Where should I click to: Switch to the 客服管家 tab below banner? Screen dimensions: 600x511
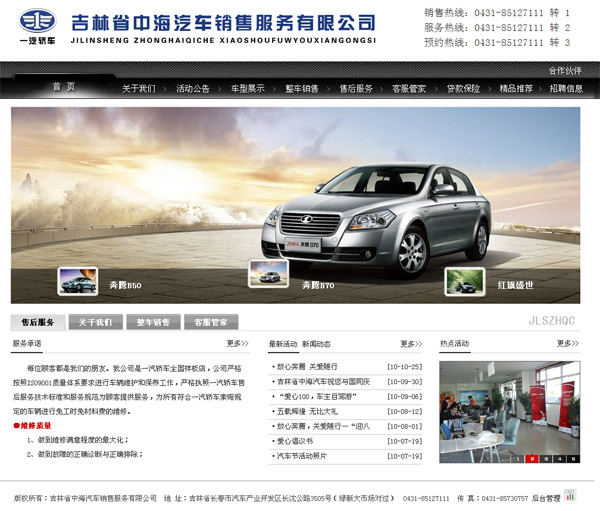tap(211, 322)
